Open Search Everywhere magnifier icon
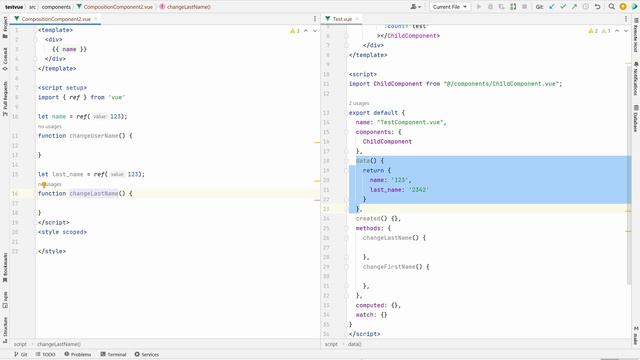Viewport: 640px width, 360px height. coord(611,7)
